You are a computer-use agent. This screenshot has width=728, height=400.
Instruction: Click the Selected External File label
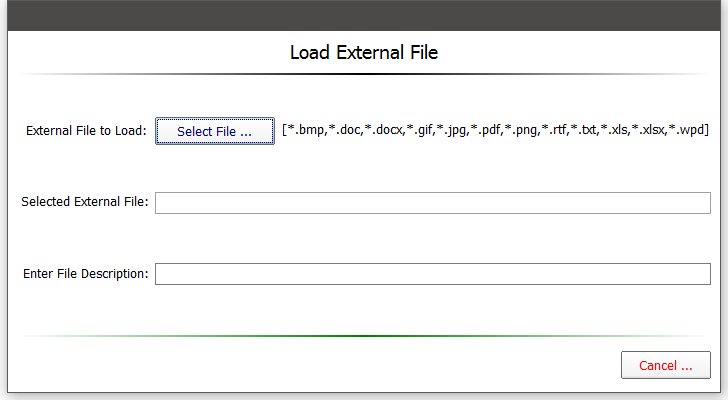coord(85,202)
